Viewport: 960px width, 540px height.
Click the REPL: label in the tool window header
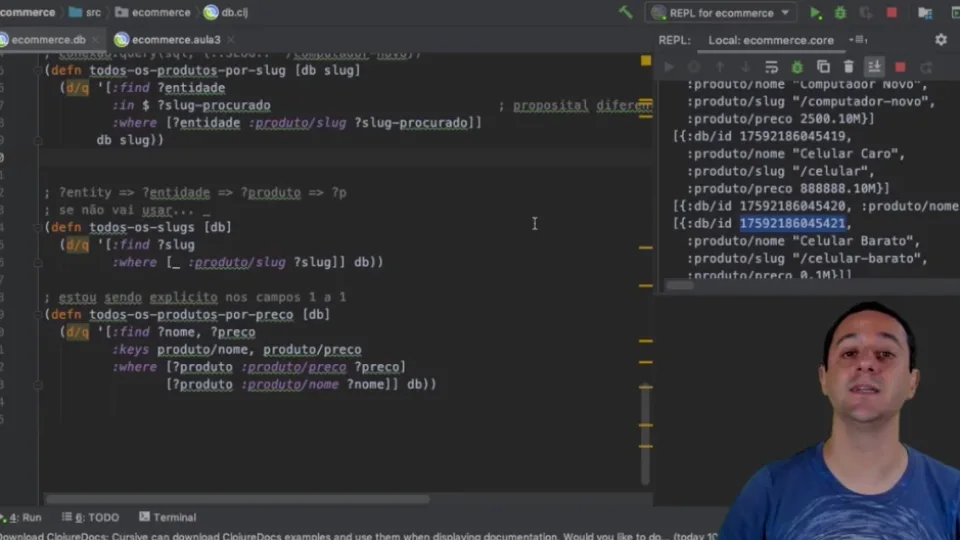coord(674,40)
